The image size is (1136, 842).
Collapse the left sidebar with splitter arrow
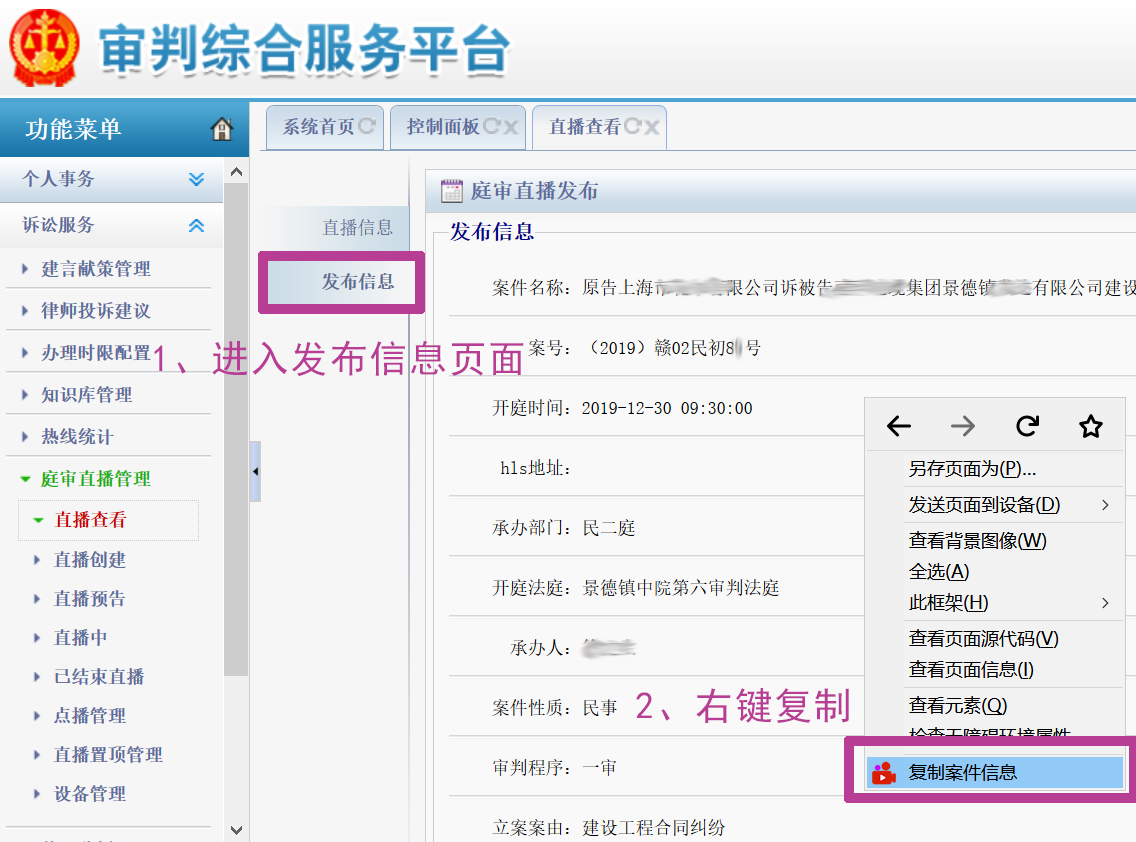(x=255, y=471)
